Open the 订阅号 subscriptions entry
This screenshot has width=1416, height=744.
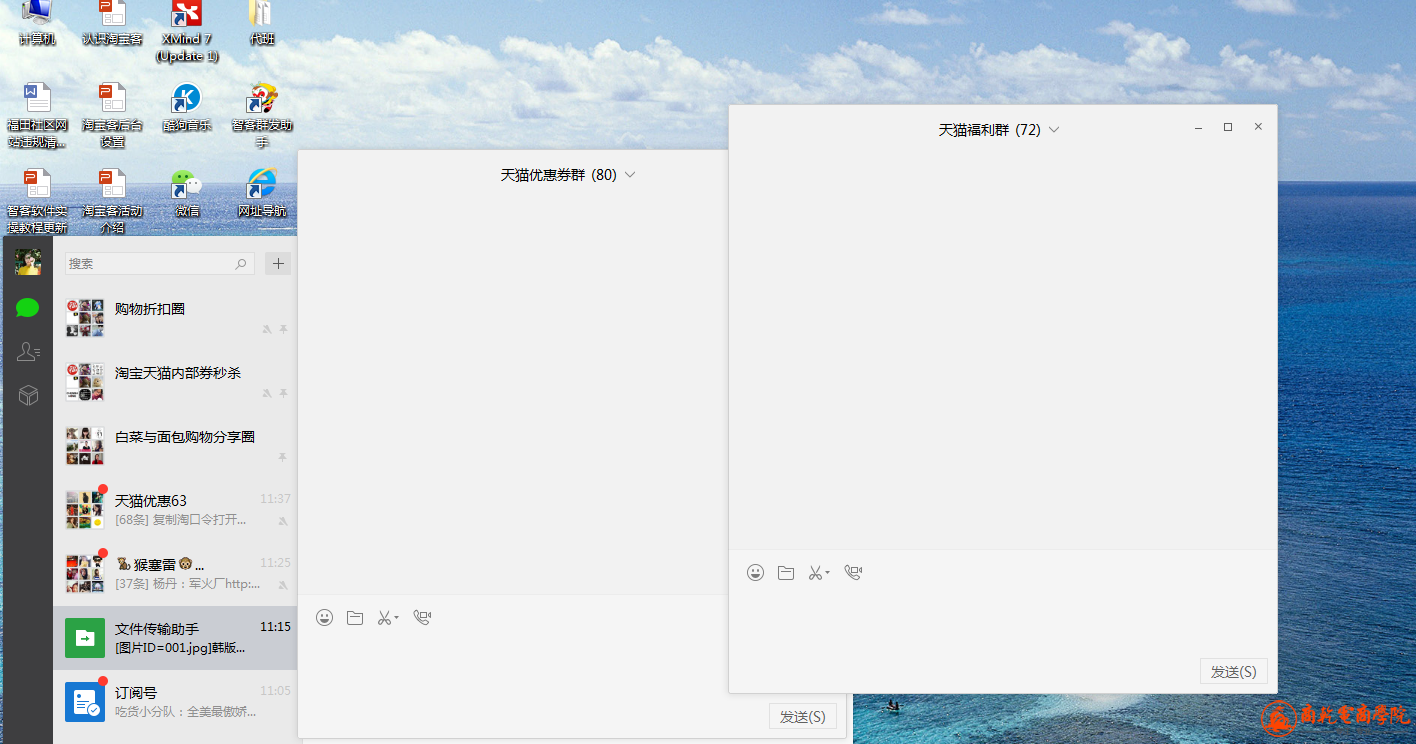(x=175, y=702)
